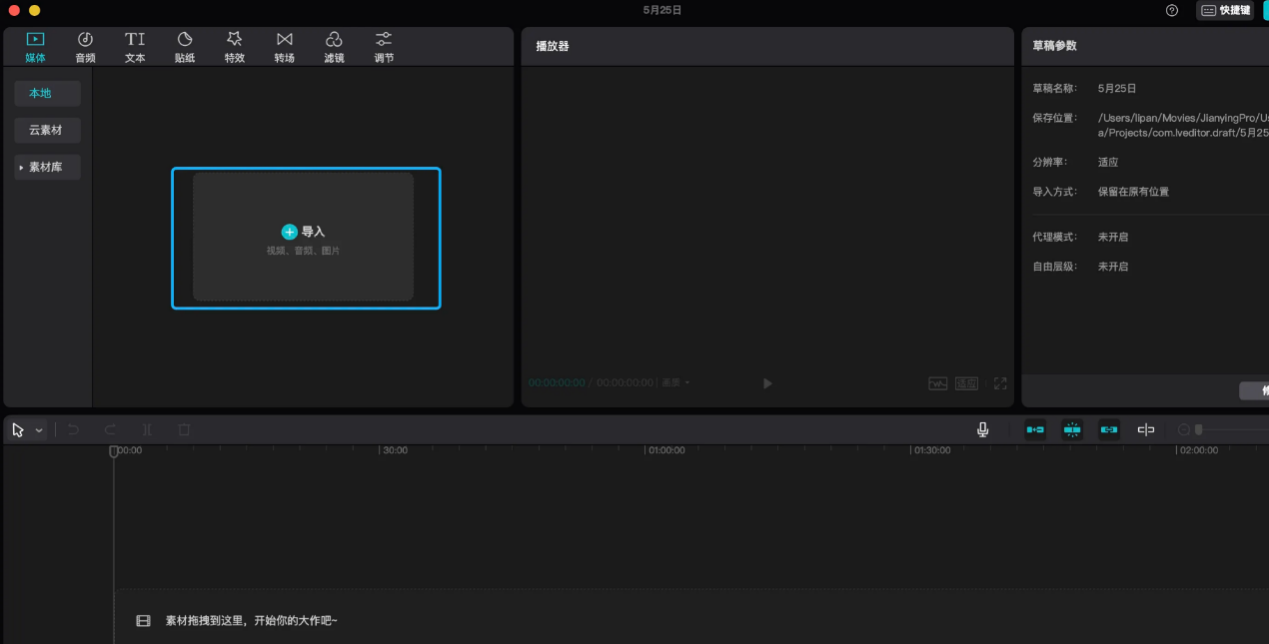1269x644 pixels.
Task: Click the timeline zoom-out magnifier icon
Action: (1184, 430)
